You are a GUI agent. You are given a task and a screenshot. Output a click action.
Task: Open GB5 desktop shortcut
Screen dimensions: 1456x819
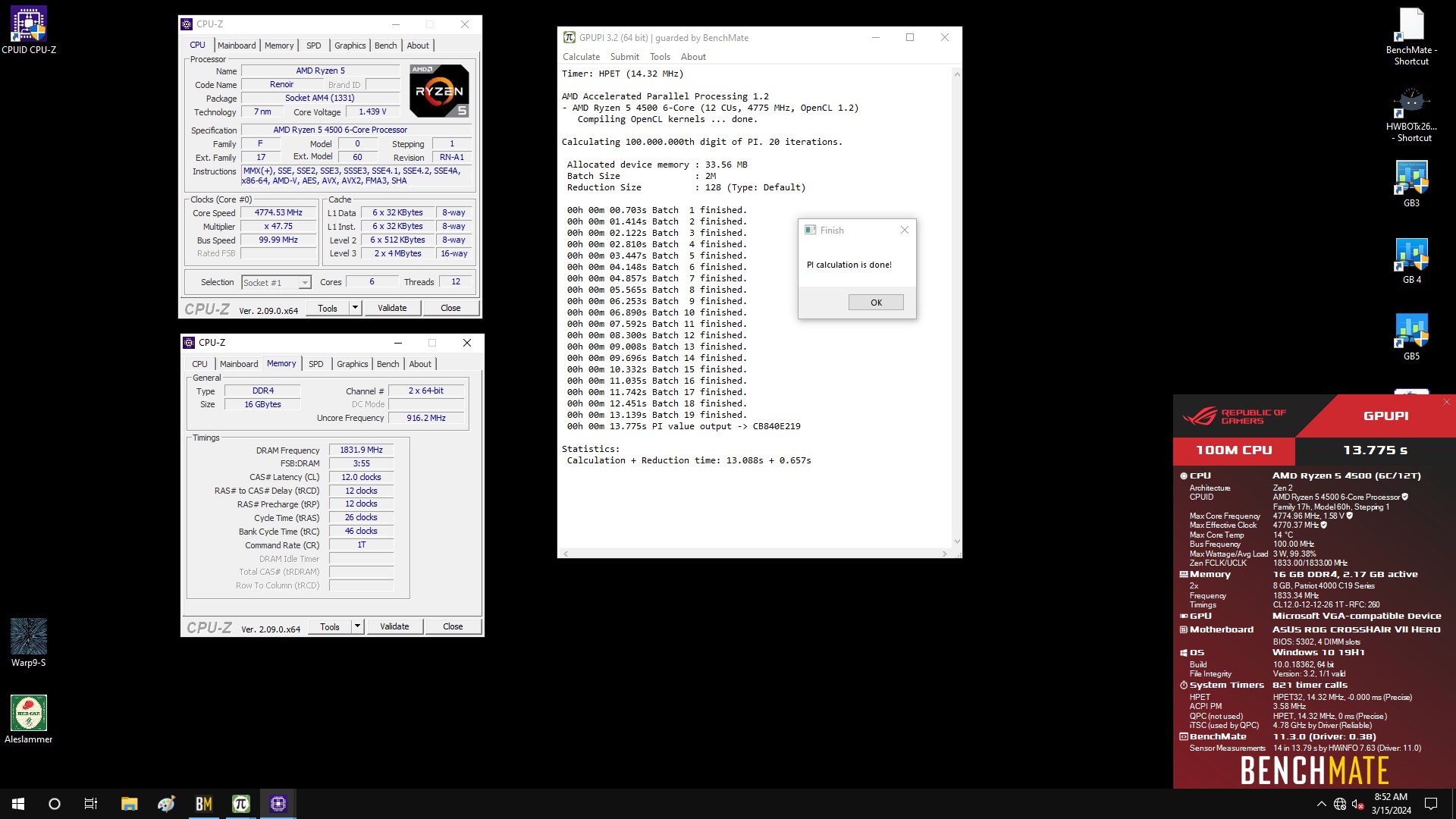[x=1411, y=337]
